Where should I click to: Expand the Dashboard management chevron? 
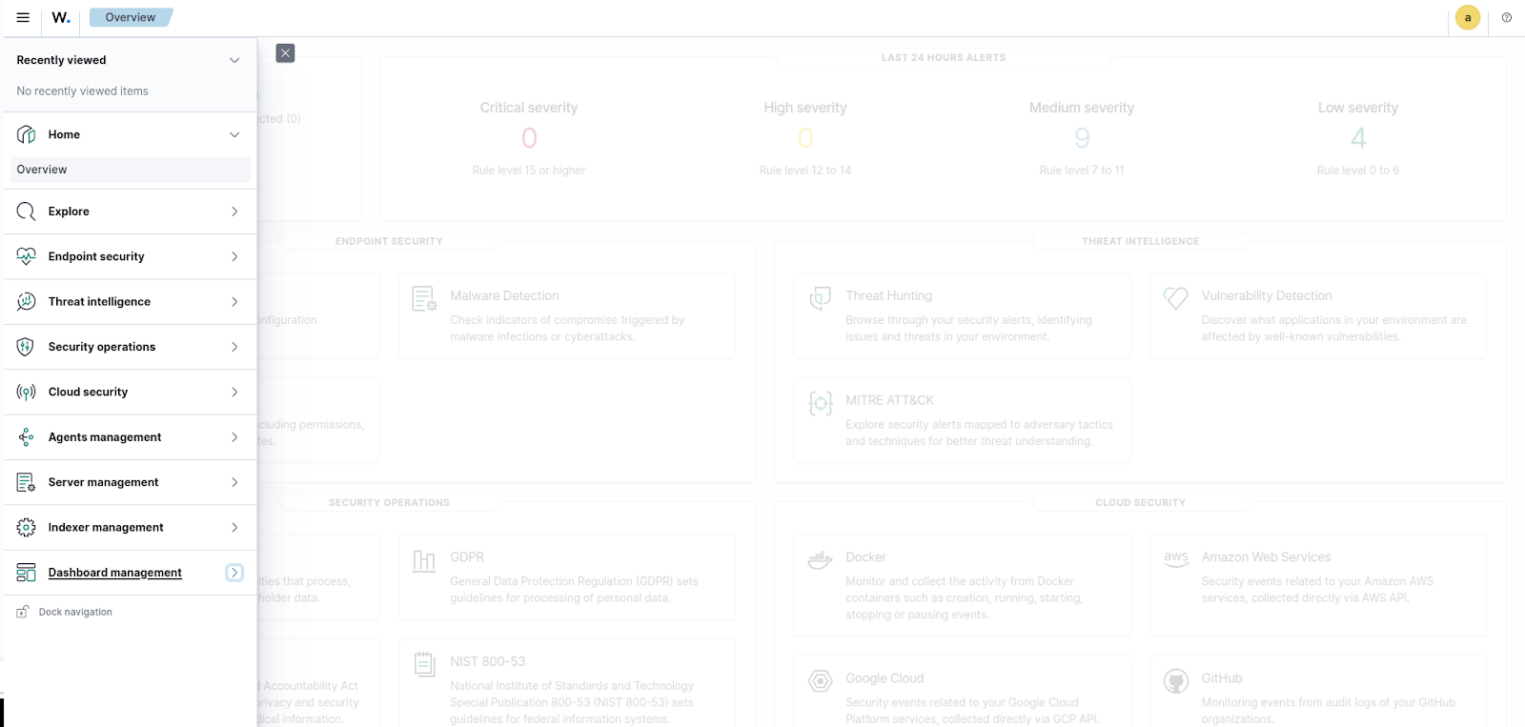[x=234, y=573]
